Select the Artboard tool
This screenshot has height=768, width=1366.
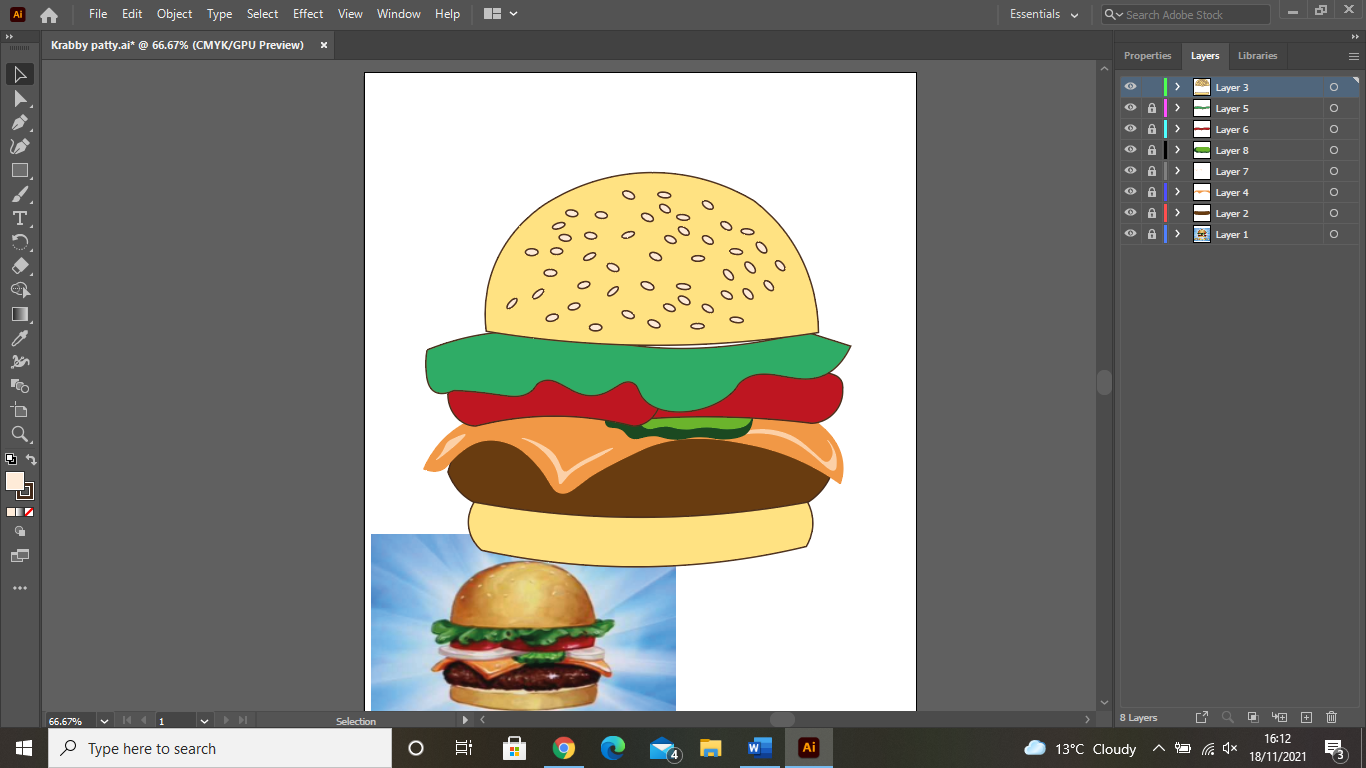(x=20, y=411)
